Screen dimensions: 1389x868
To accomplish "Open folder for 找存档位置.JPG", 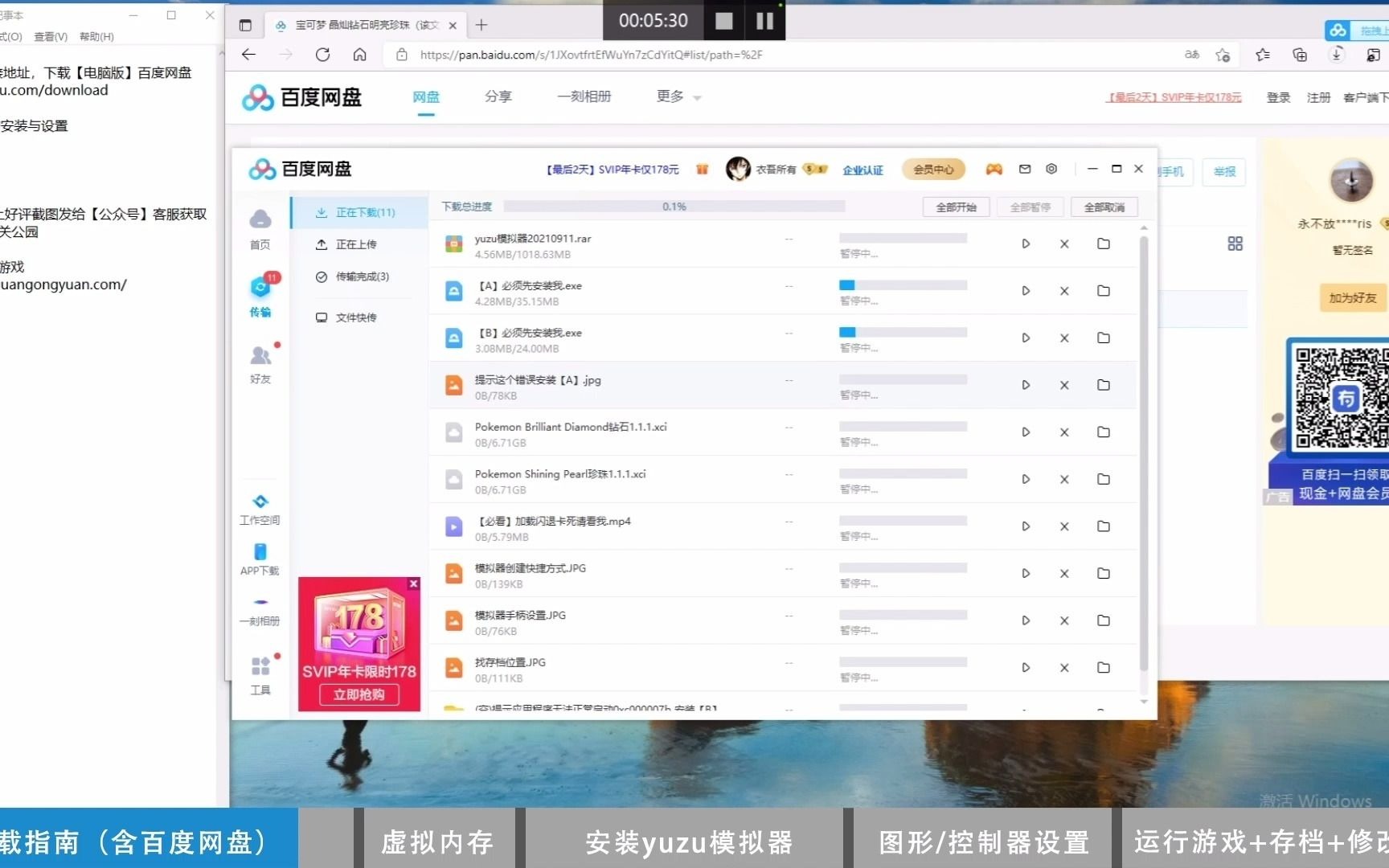I will pos(1104,668).
